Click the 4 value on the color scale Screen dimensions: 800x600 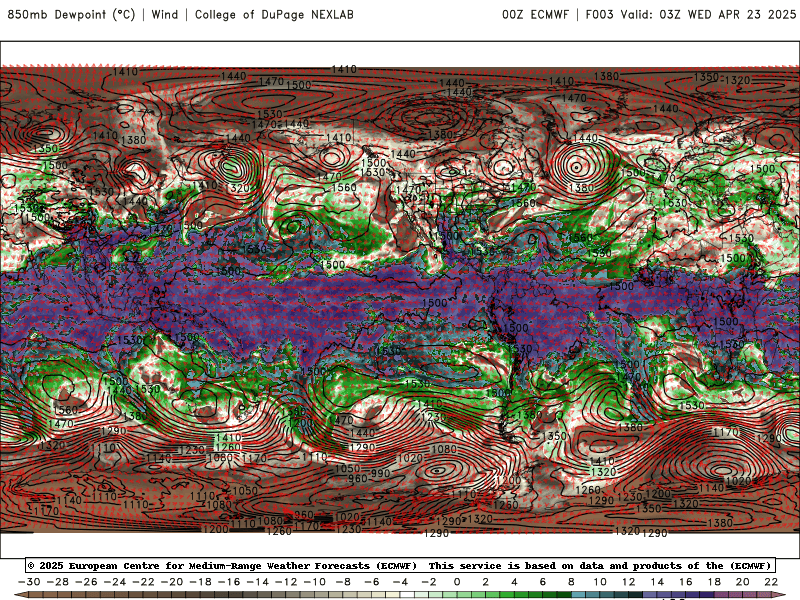514,582
